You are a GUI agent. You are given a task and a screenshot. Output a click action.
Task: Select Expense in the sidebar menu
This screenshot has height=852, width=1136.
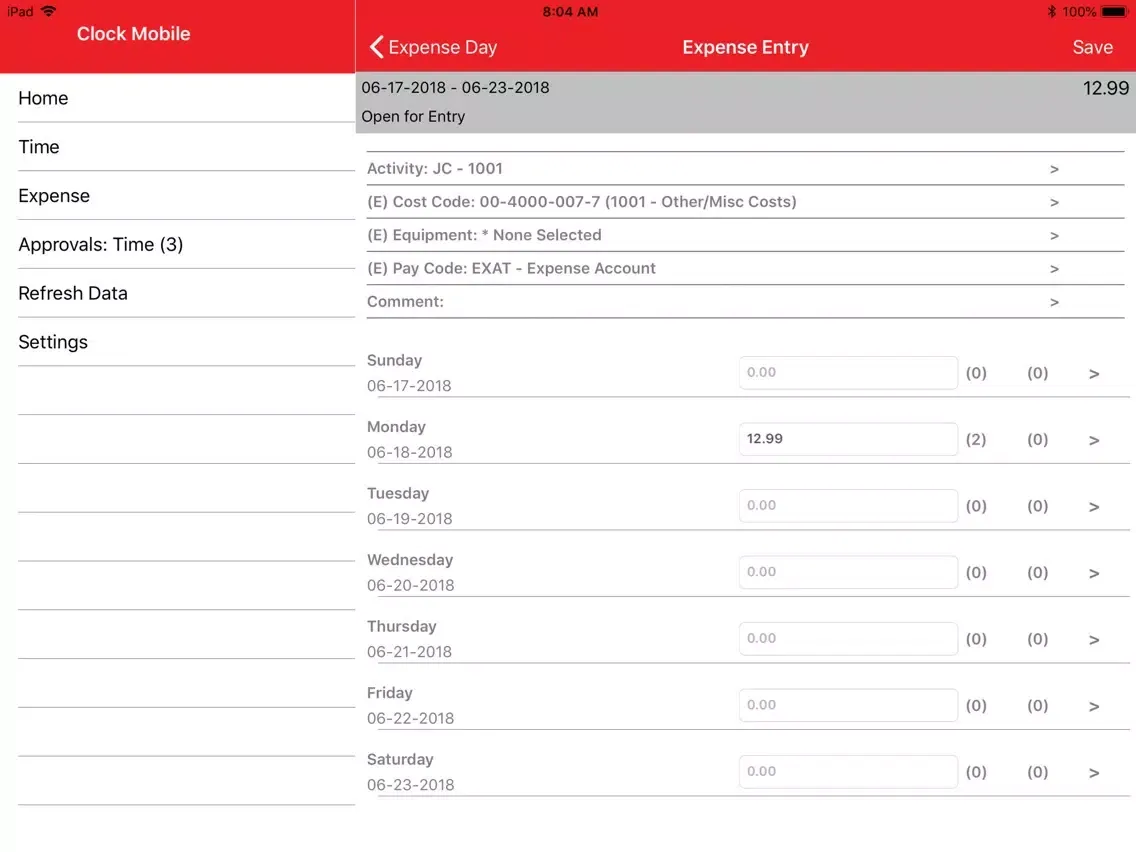point(186,196)
